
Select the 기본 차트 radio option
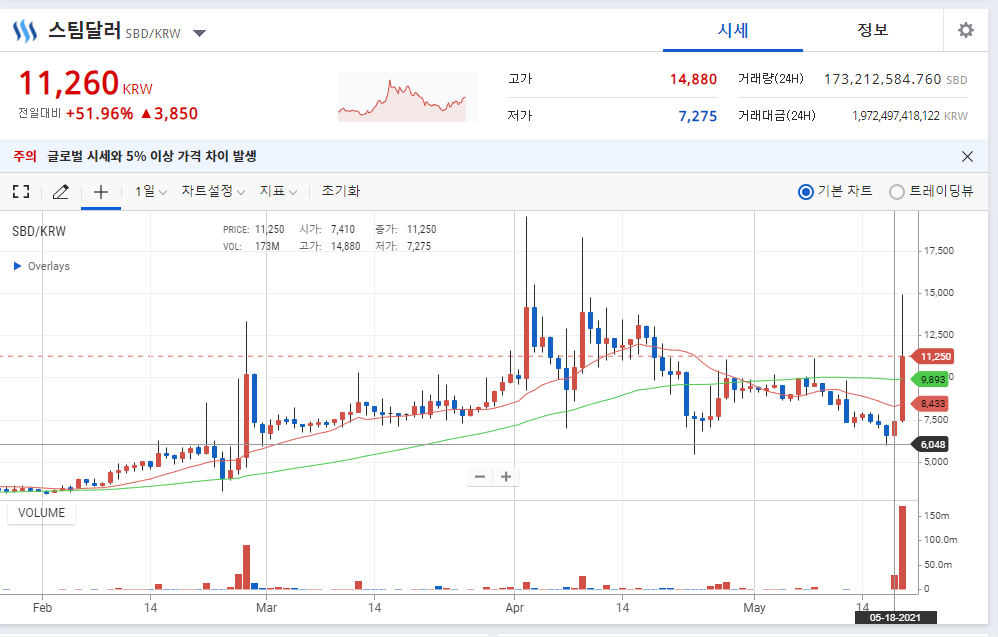tap(806, 192)
